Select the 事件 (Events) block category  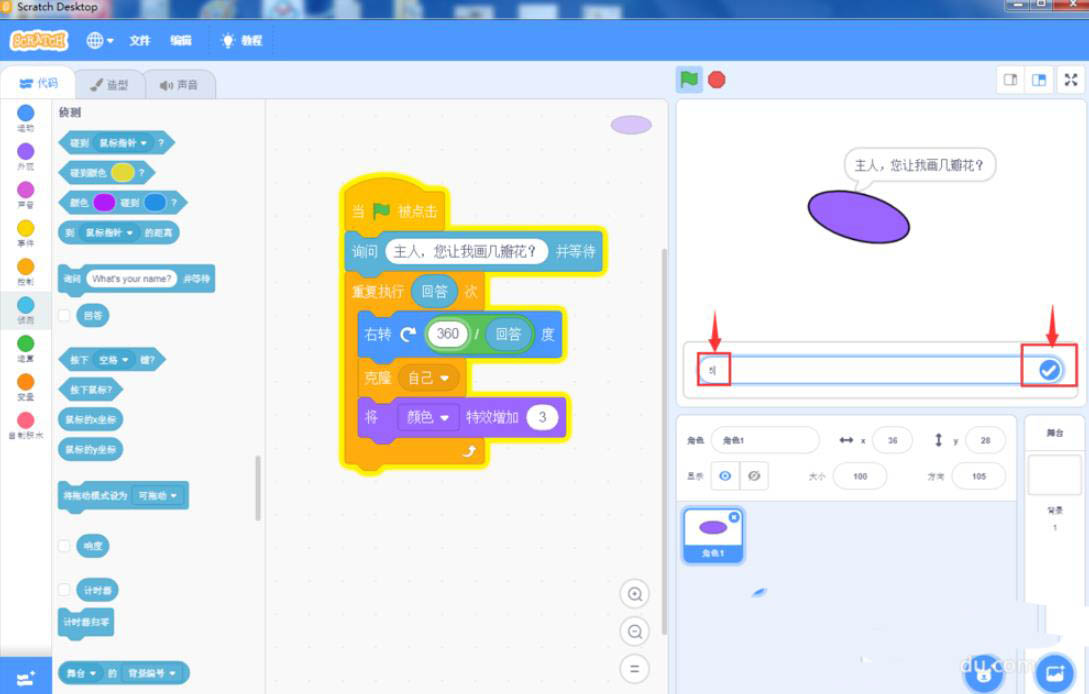click(25, 232)
